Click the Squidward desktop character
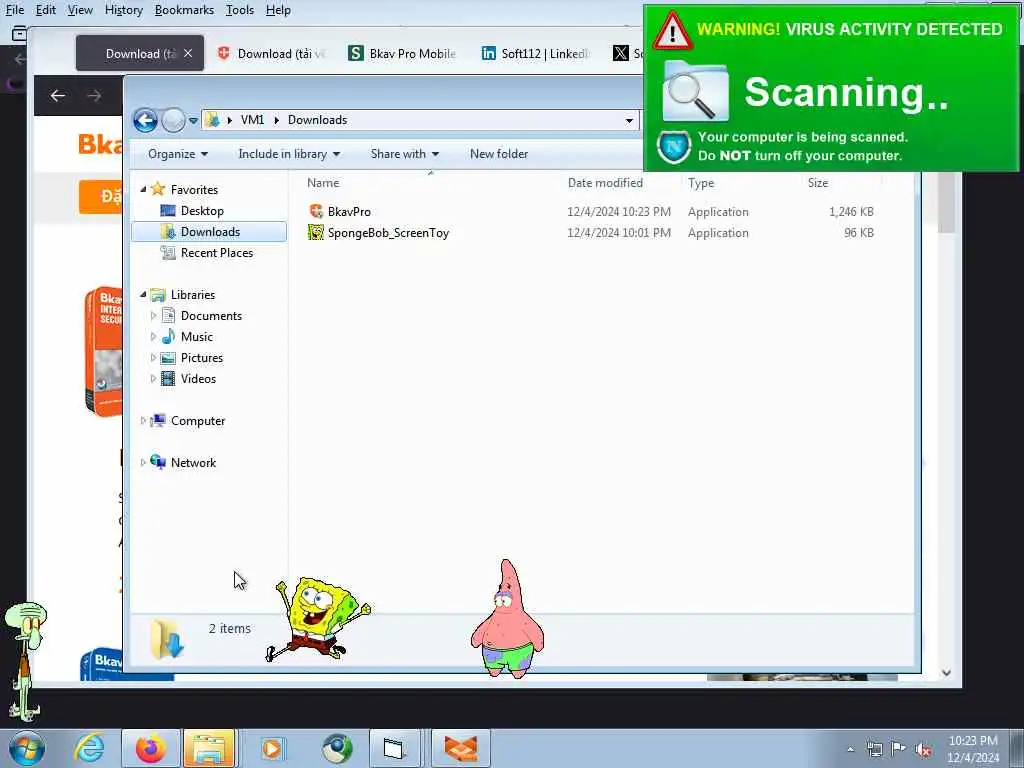 pos(25,660)
